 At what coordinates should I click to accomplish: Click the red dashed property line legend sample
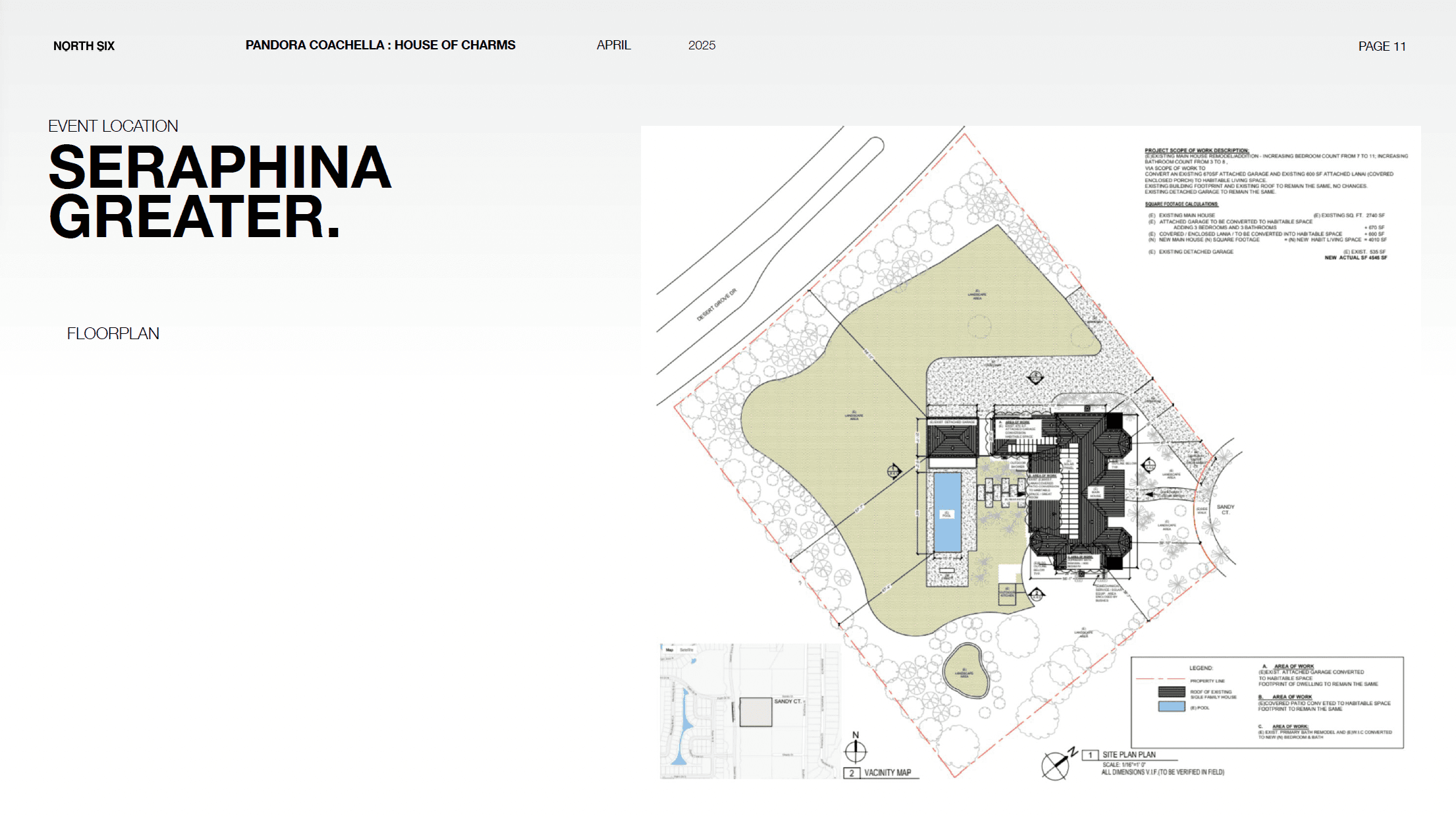tap(1160, 679)
